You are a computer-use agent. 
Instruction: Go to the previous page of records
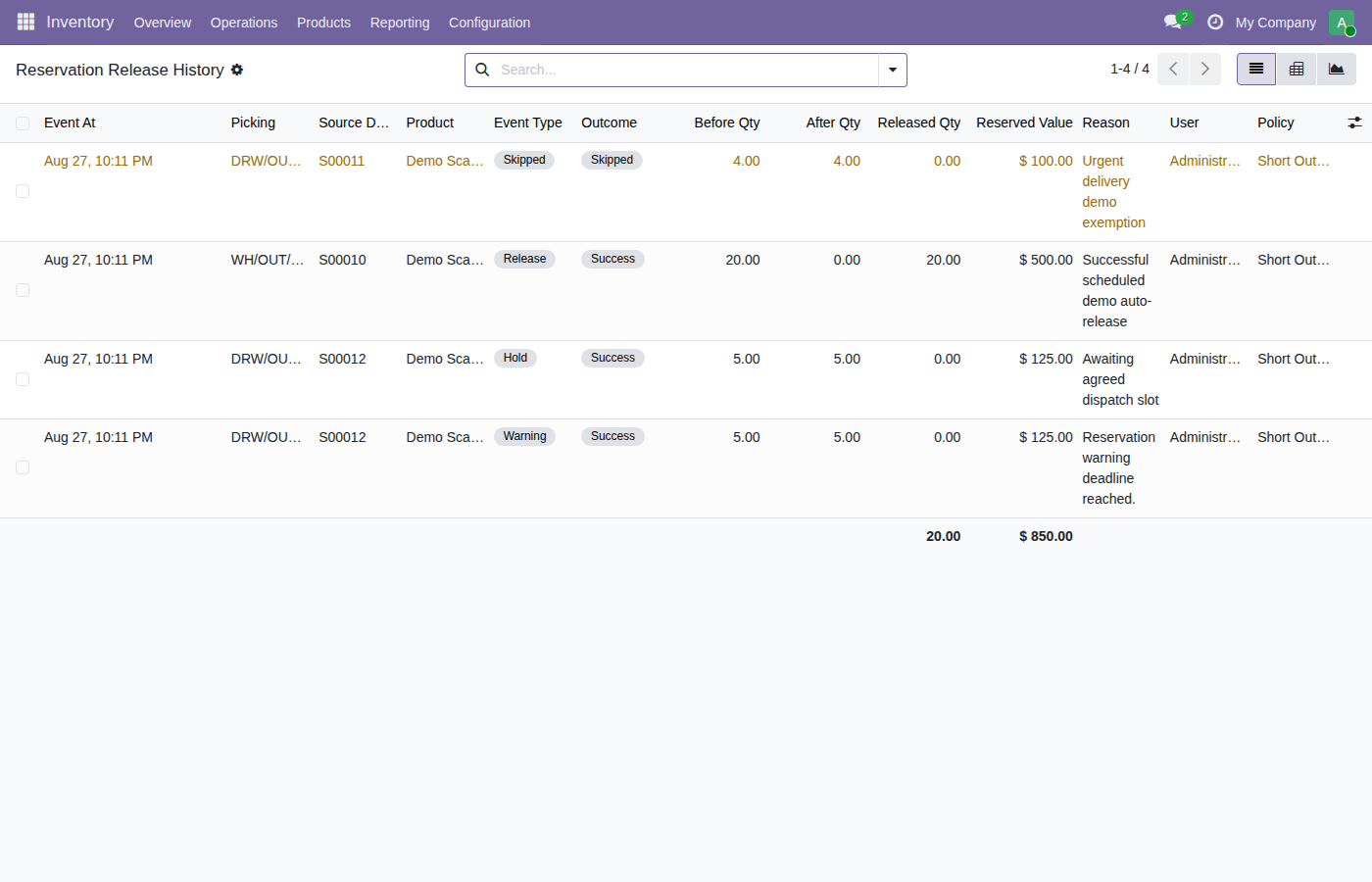pos(1173,69)
